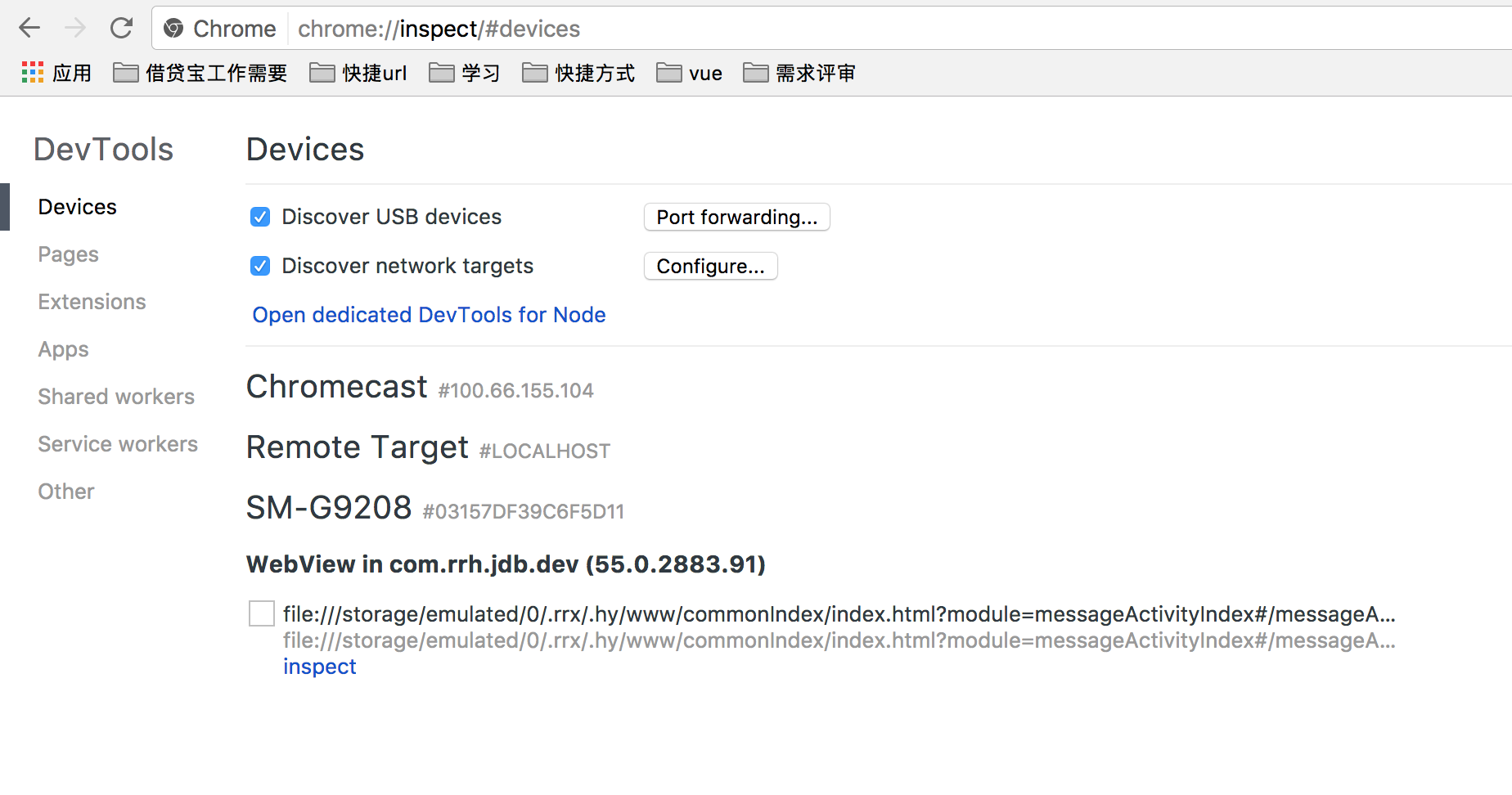This screenshot has width=1512, height=795.
Task: Click the Configure... button
Action: click(x=711, y=266)
